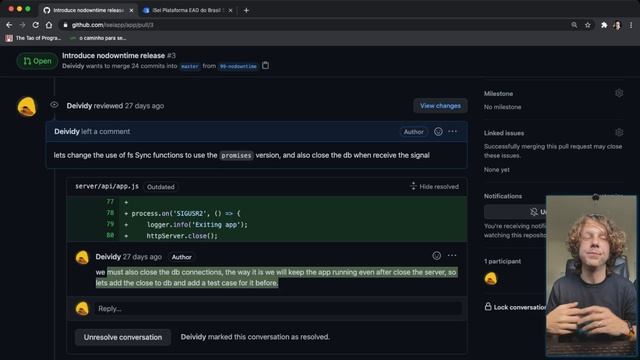Click the Open pull request status badge

pyautogui.click(x=37, y=61)
